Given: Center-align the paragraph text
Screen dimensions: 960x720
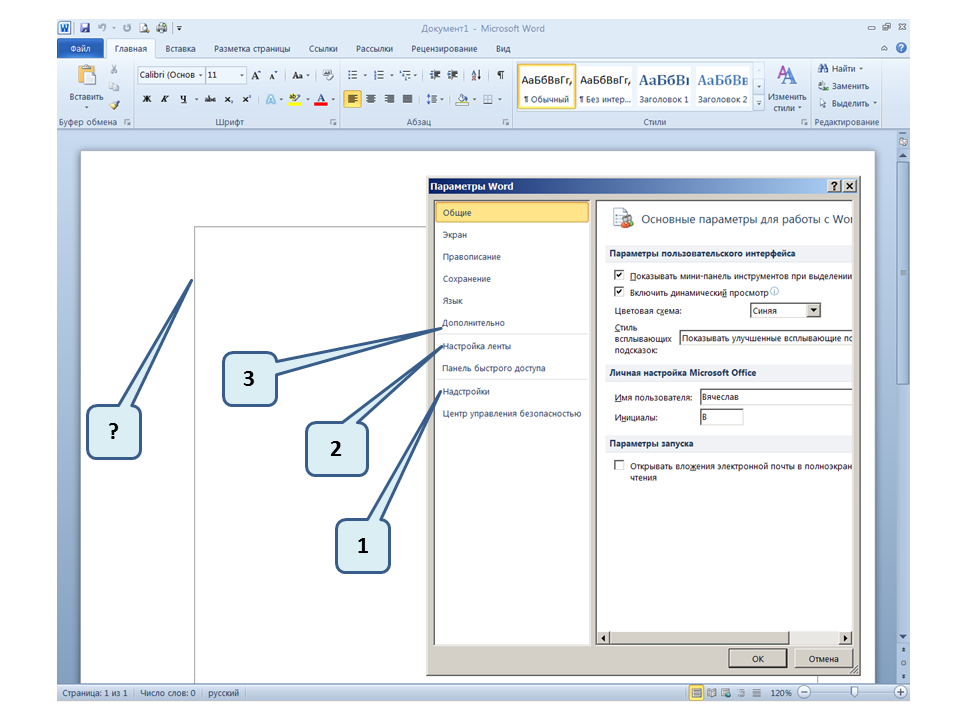Looking at the screenshot, I should (371, 99).
